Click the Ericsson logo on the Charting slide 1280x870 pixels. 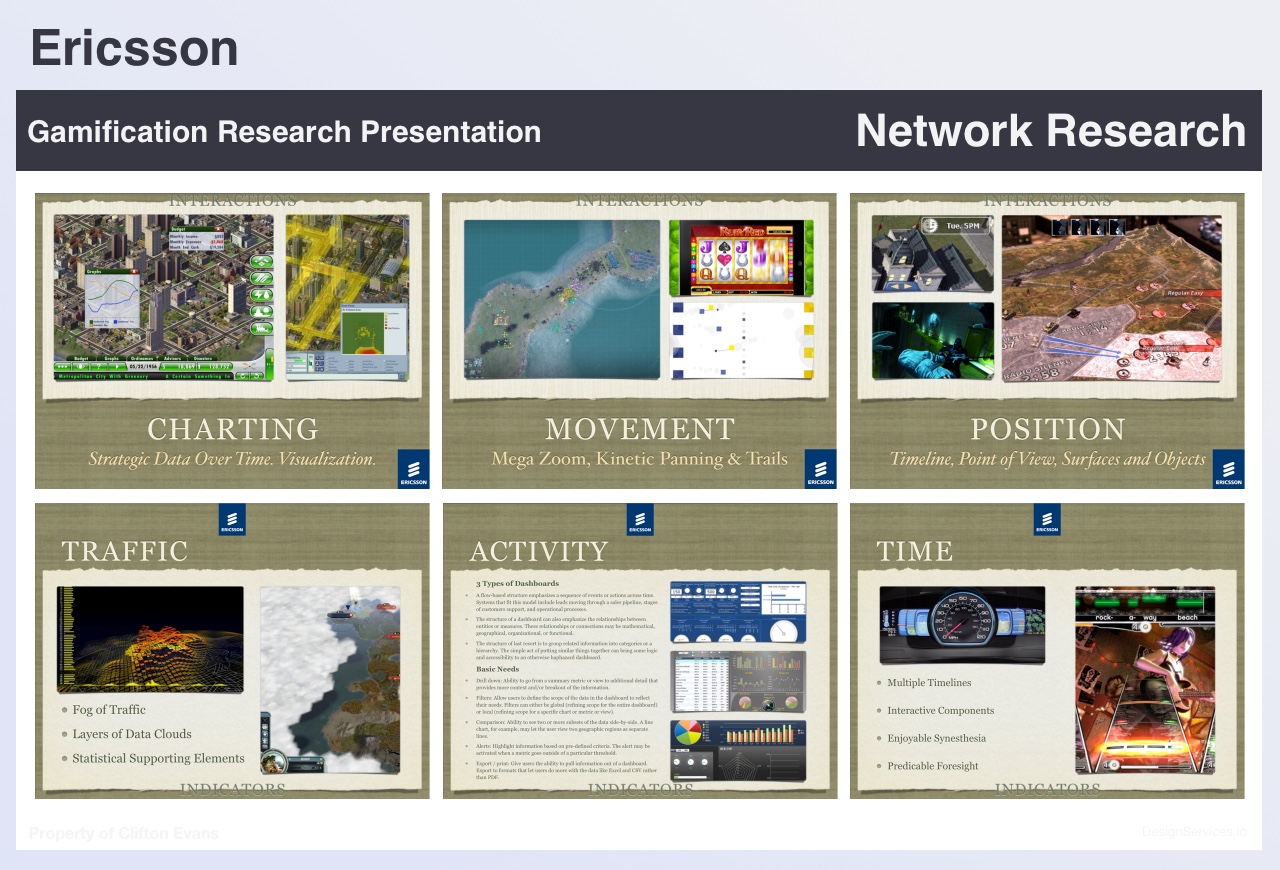tap(413, 468)
